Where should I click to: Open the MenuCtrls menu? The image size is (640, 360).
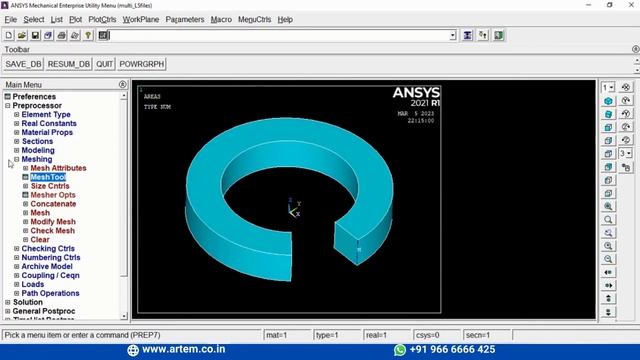(x=254, y=20)
